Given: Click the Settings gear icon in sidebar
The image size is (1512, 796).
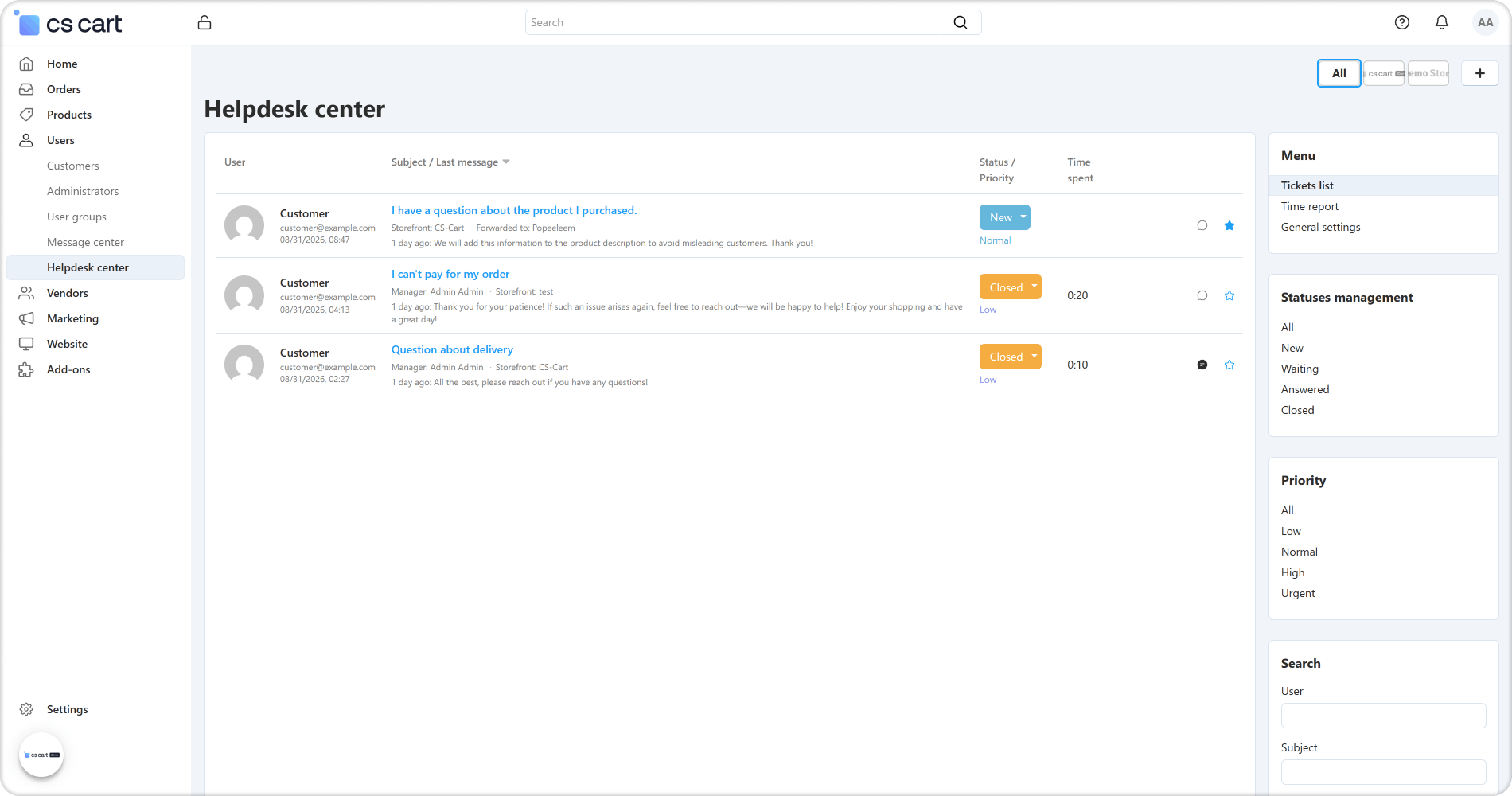Looking at the screenshot, I should (x=26, y=709).
